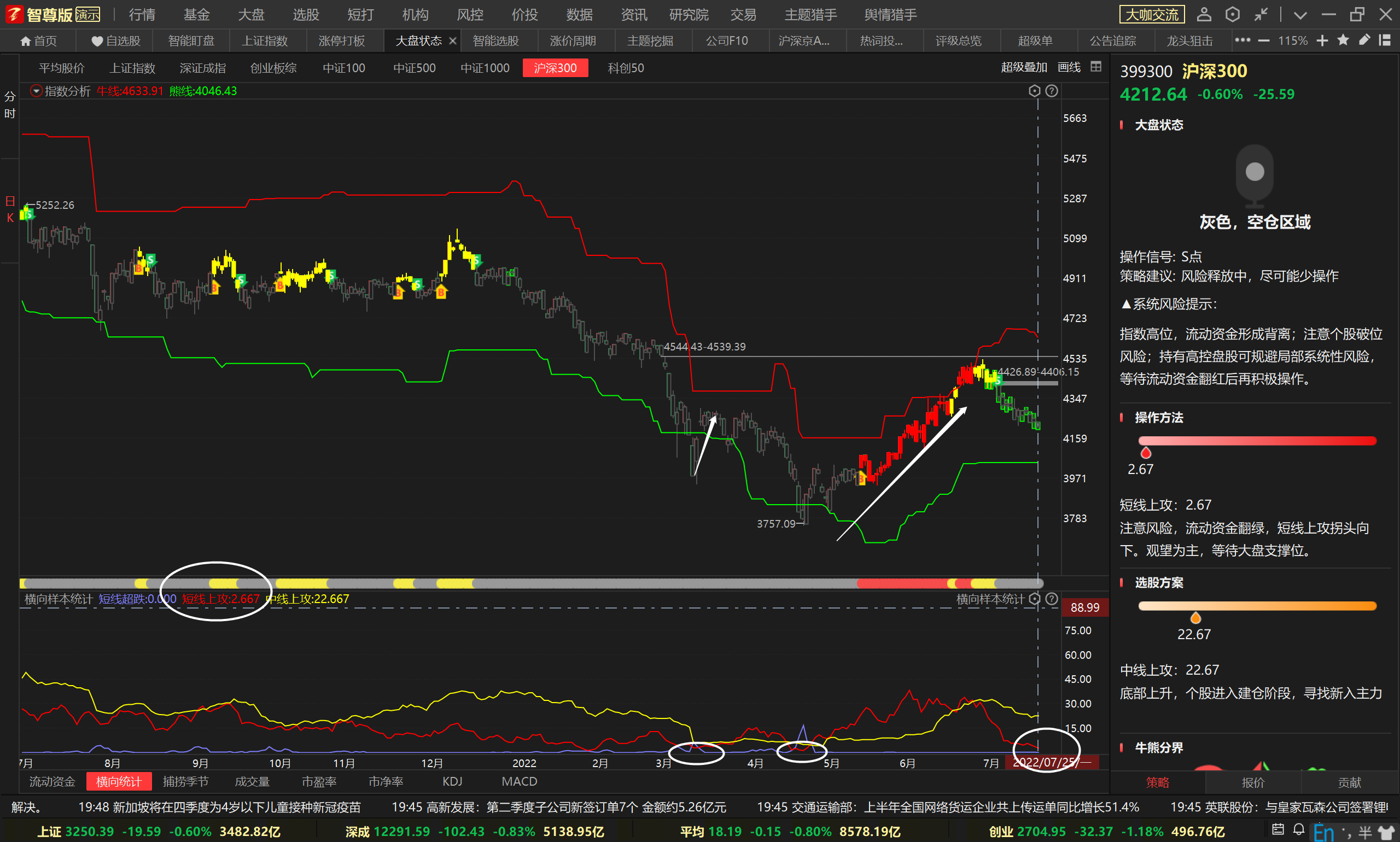Click the 超级叠加 button
1400x842 pixels.
(x=1024, y=67)
